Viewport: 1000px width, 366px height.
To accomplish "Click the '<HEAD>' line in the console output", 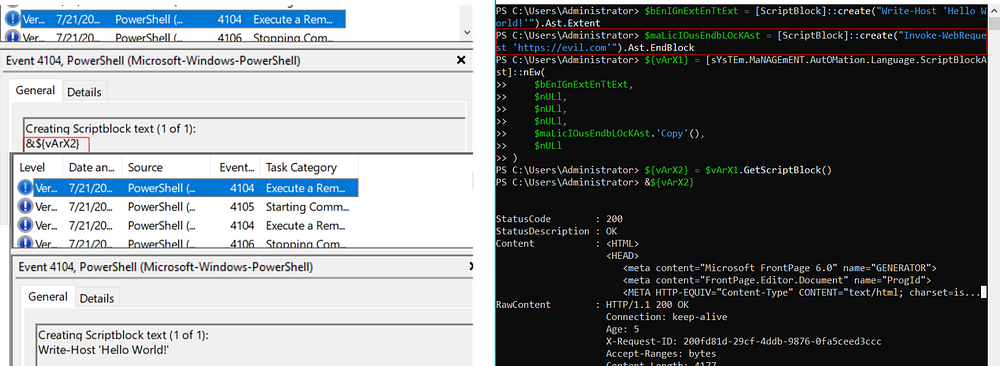I will tap(622, 256).
